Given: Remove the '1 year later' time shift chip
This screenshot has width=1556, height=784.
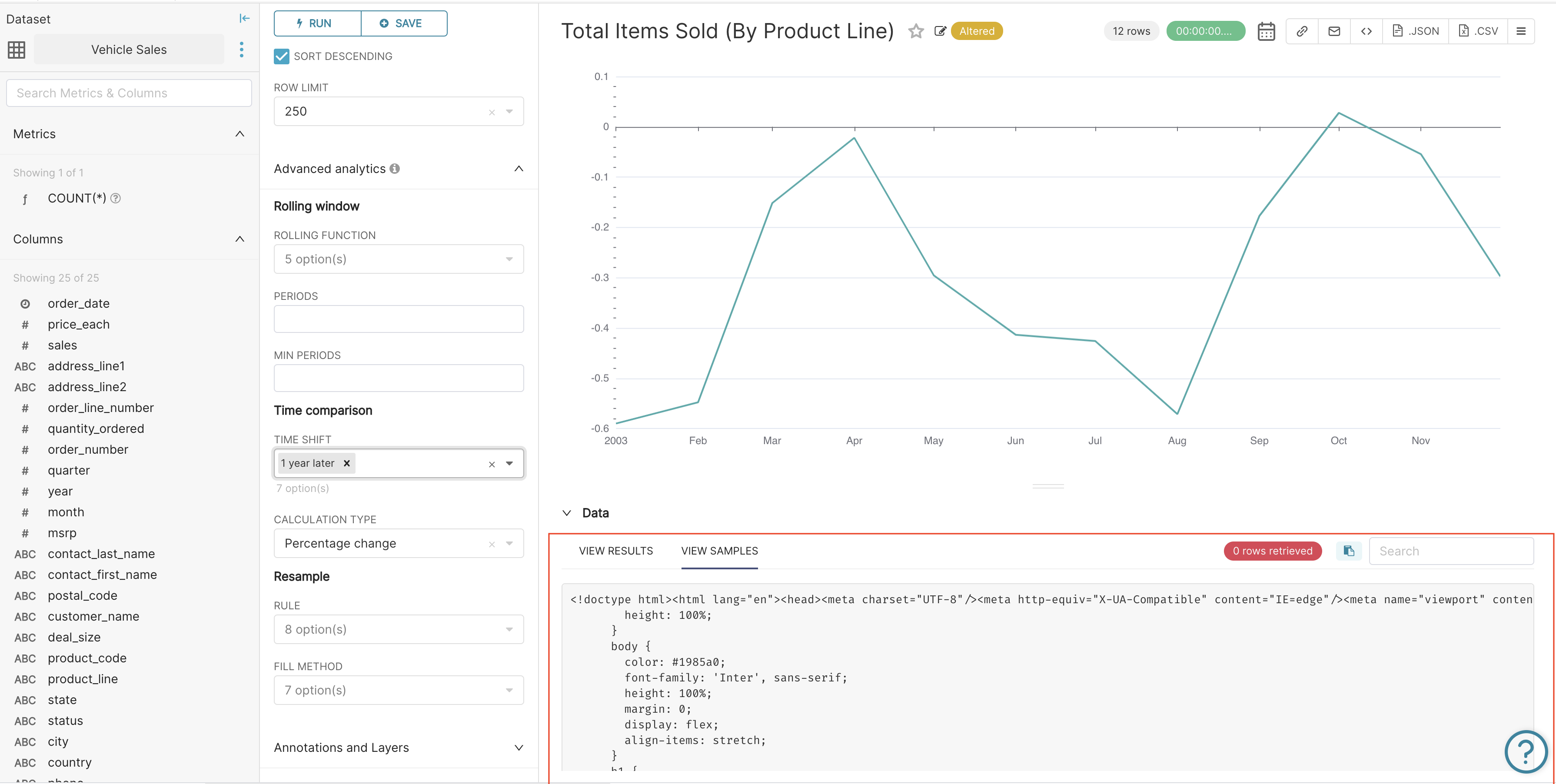Looking at the screenshot, I should pyautogui.click(x=347, y=463).
